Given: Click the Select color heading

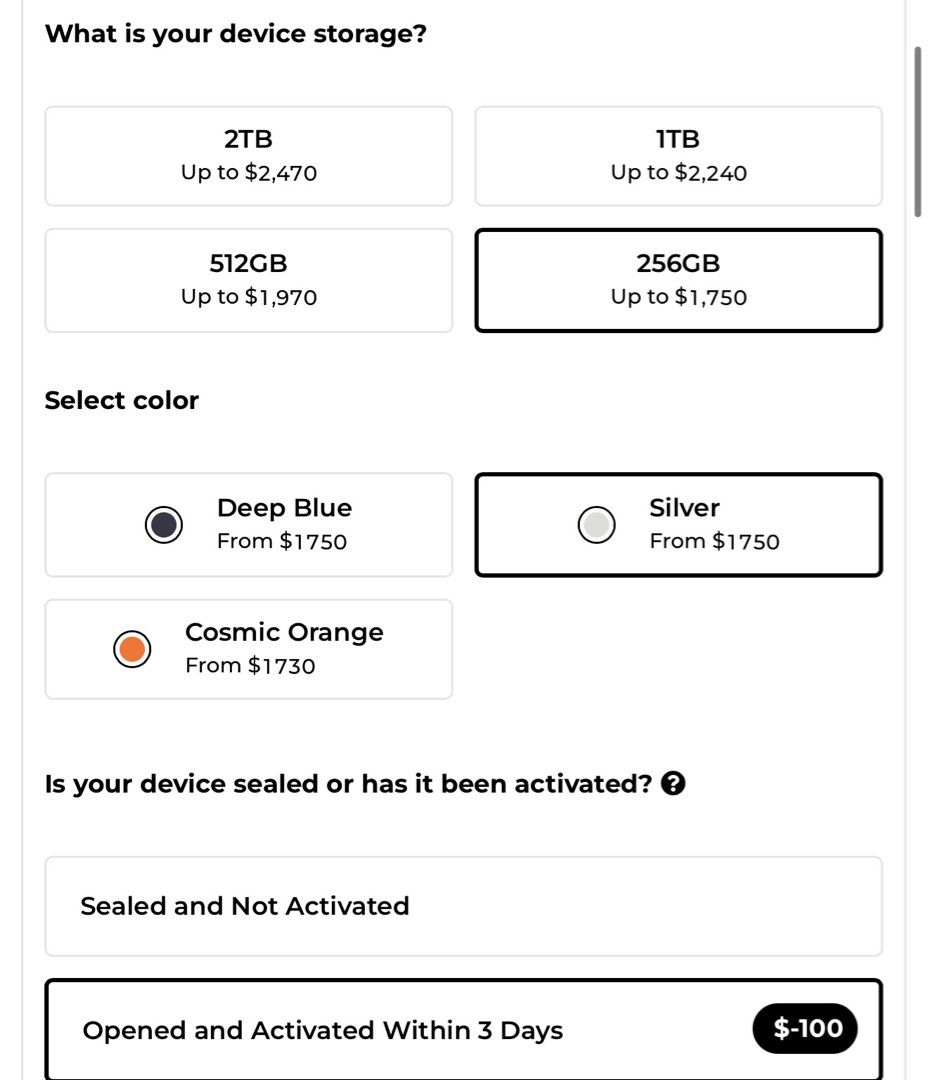Looking at the screenshot, I should point(122,399).
